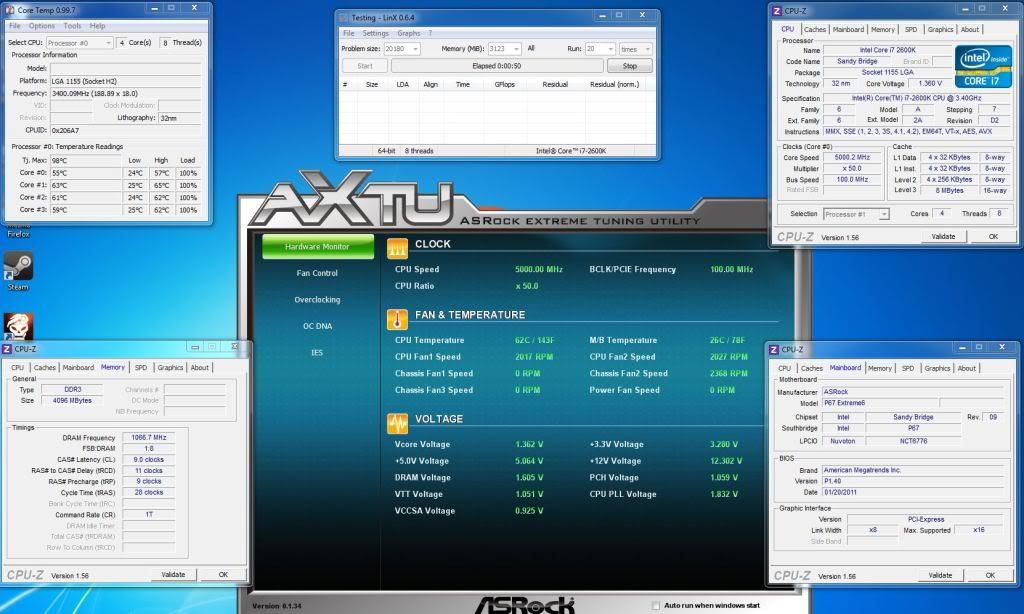This screenshot has height=614, width=1024.
Task: Open the Processor #1 selection dropdown in CPU-Z
Action: point(856,214)
